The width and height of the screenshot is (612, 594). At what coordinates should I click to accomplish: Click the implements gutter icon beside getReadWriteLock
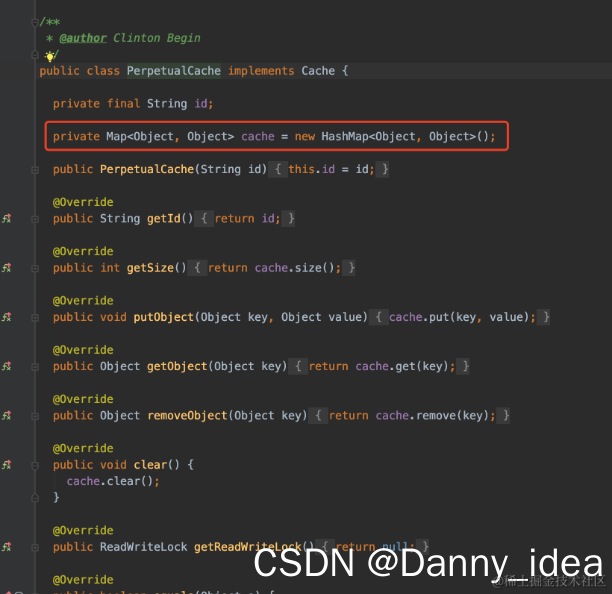tap(7, 547)
